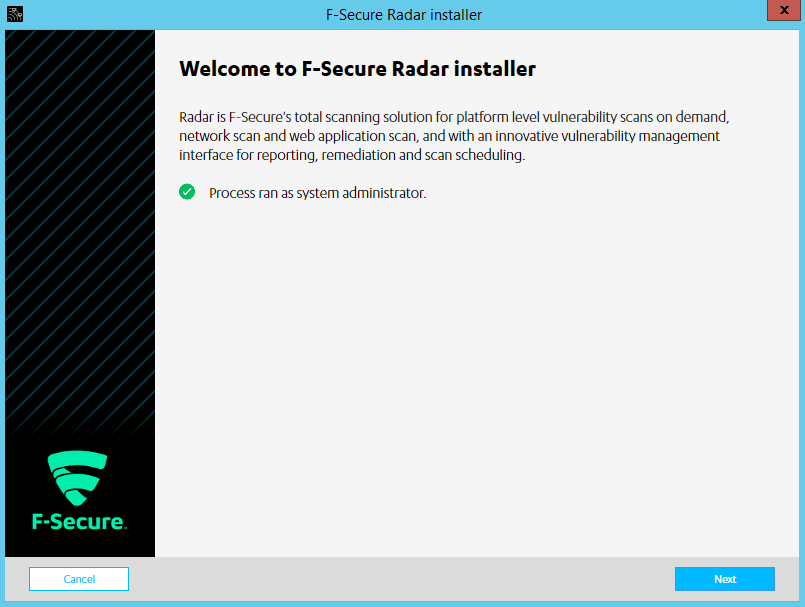Click the 'F-Secure Radar installer' window title

[404, 15]
